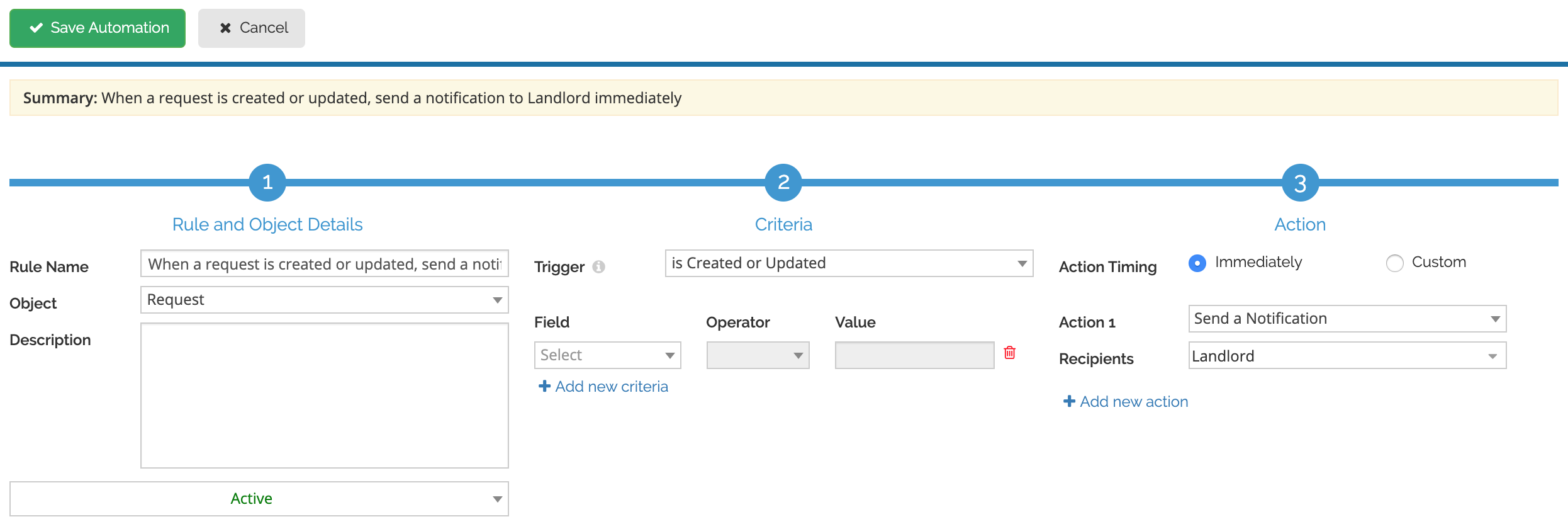Click the red trash icon to delete criteria
Viewport: 1568px width, 524px height.
coord(1010,353)
